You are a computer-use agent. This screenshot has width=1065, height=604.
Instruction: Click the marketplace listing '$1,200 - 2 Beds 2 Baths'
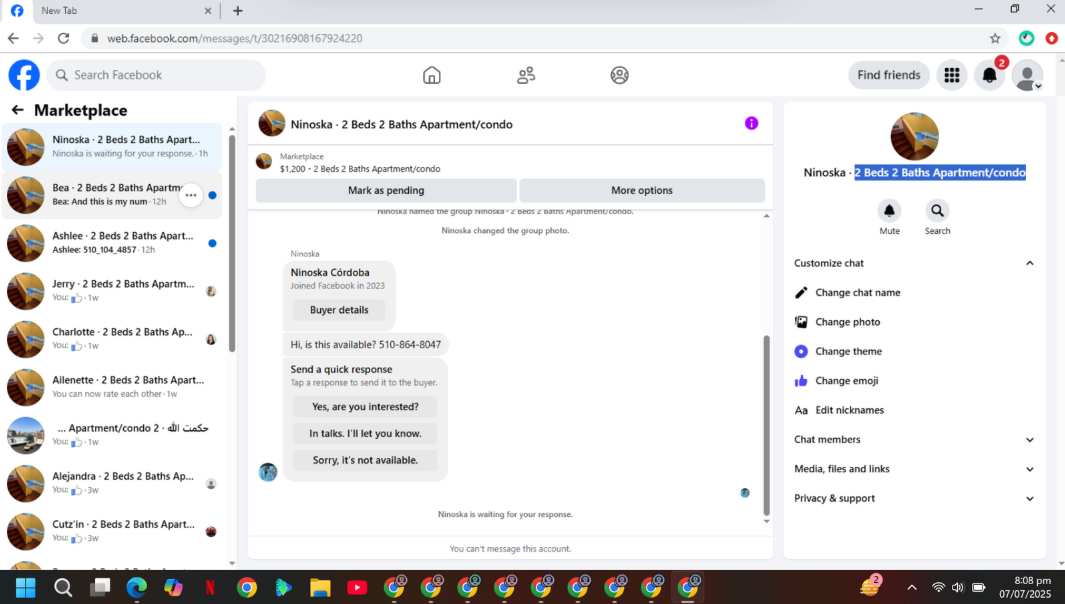pyautogui.click(x=360, y=168)
